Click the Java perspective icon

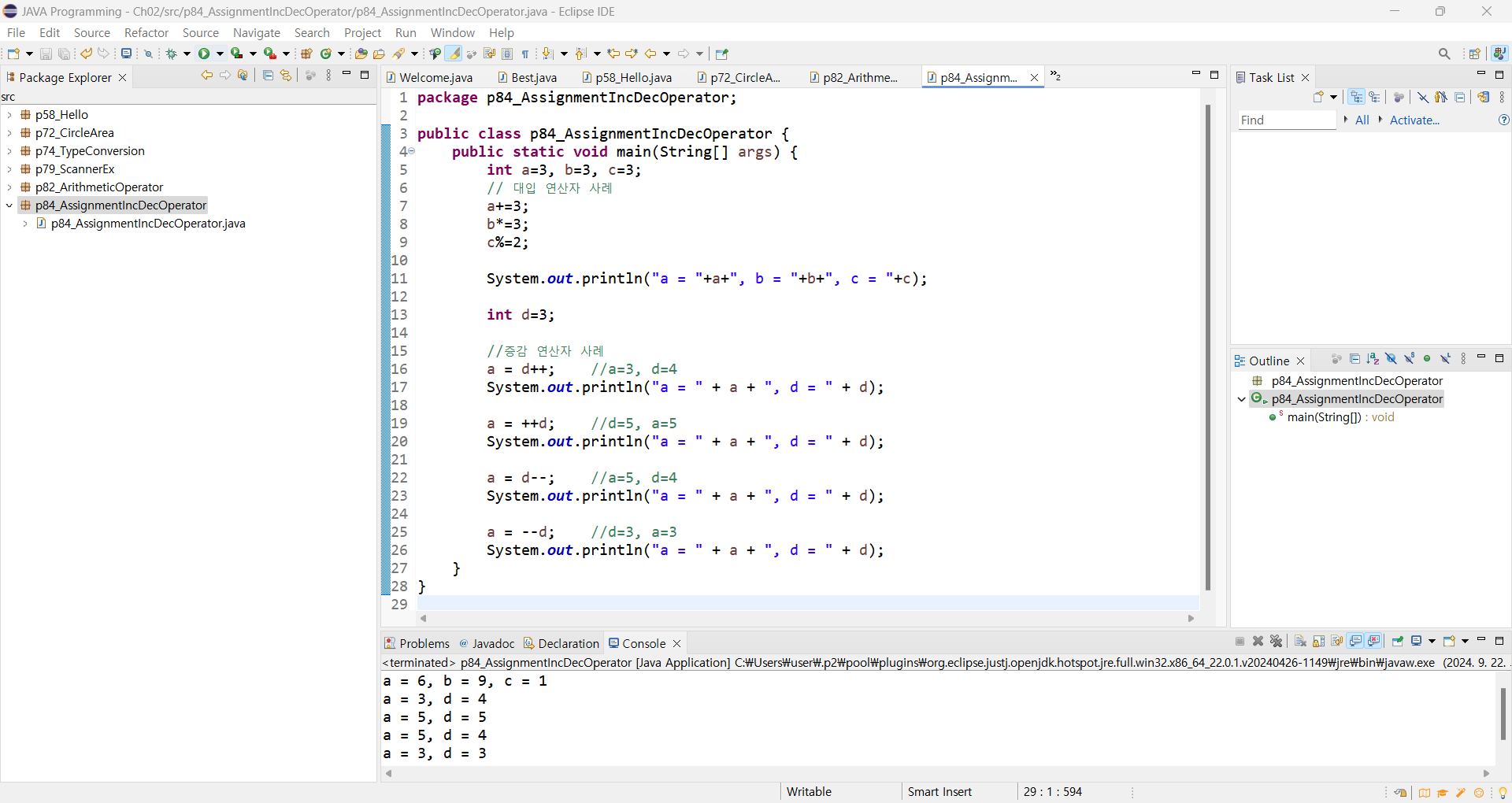(1499, 54)
